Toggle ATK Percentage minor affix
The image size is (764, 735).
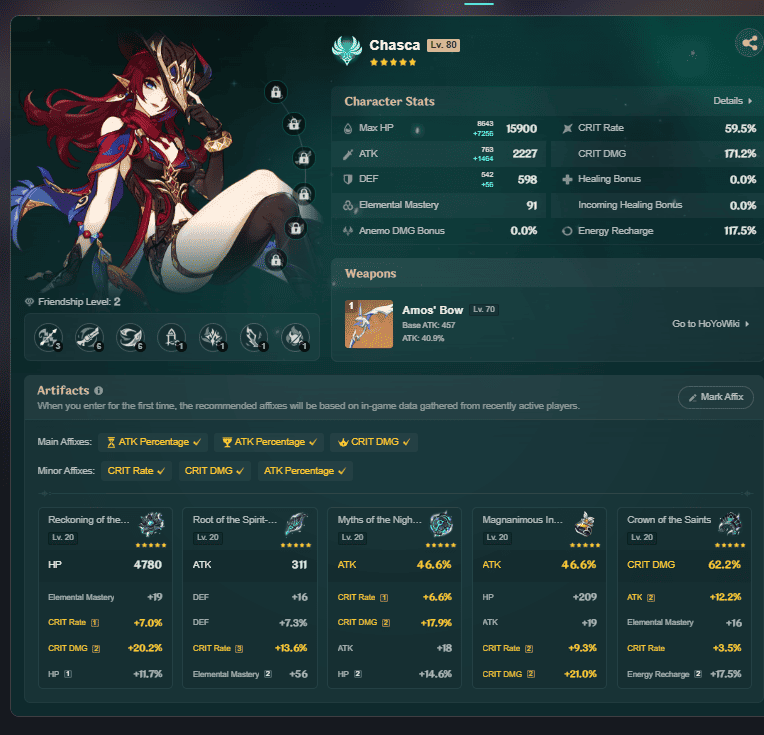coord(305,471)
